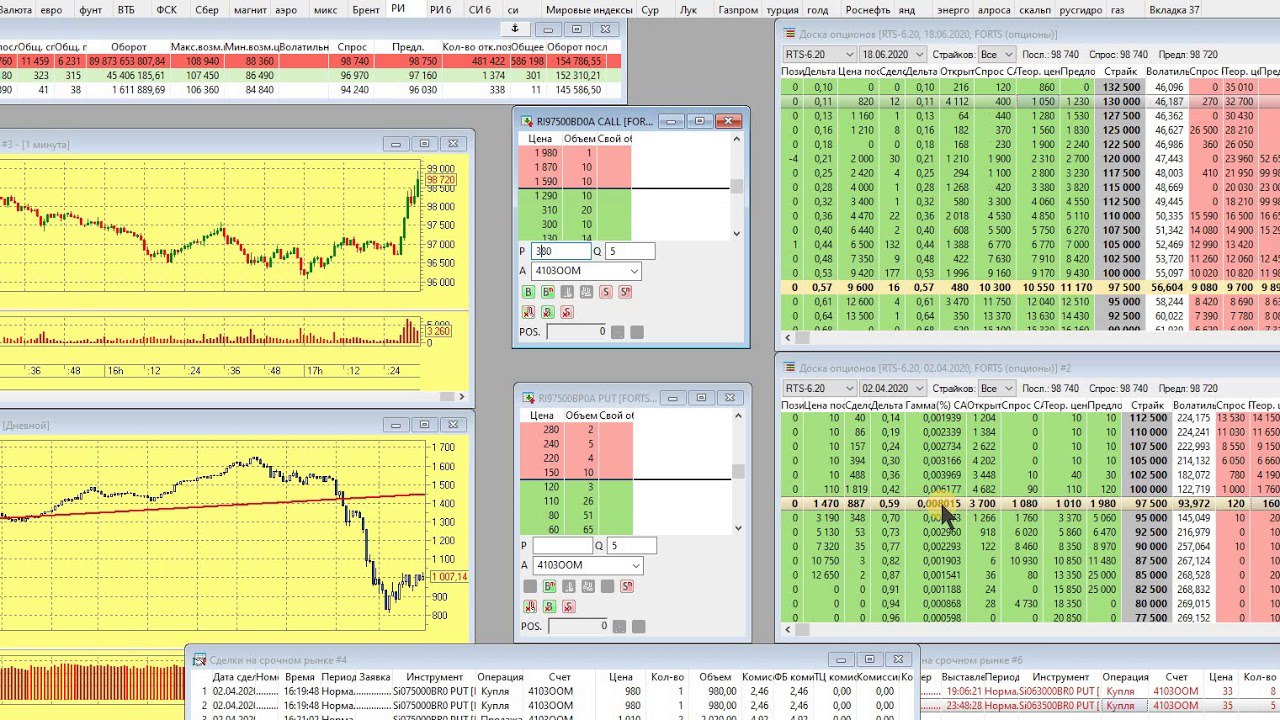Click 'Инструмент' column header in deals table #4
The height and width of the screenshot is (720, 1280).
pos(434,677)
